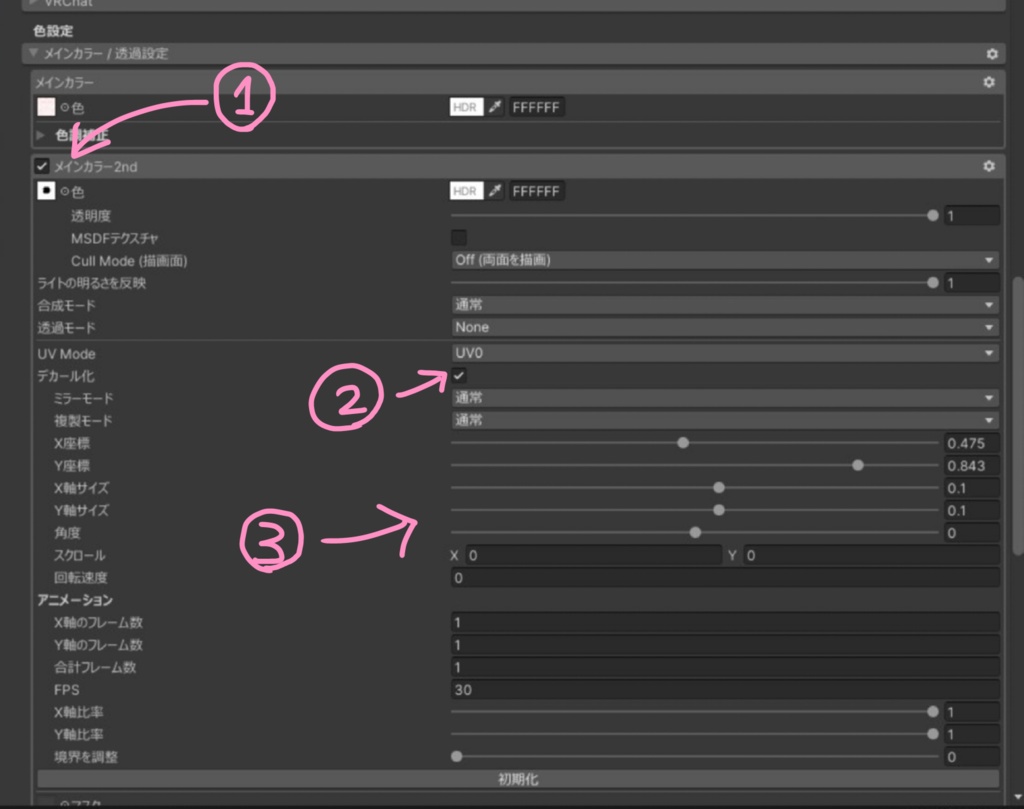This screenshot has width=1024, height=809.
Task: Click the 初期化 reset button
Action: click(x=518, y=779)
